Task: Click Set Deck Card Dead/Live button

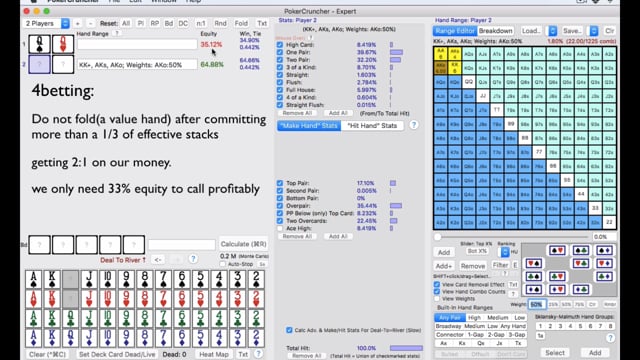Action: tap(117, 354)
